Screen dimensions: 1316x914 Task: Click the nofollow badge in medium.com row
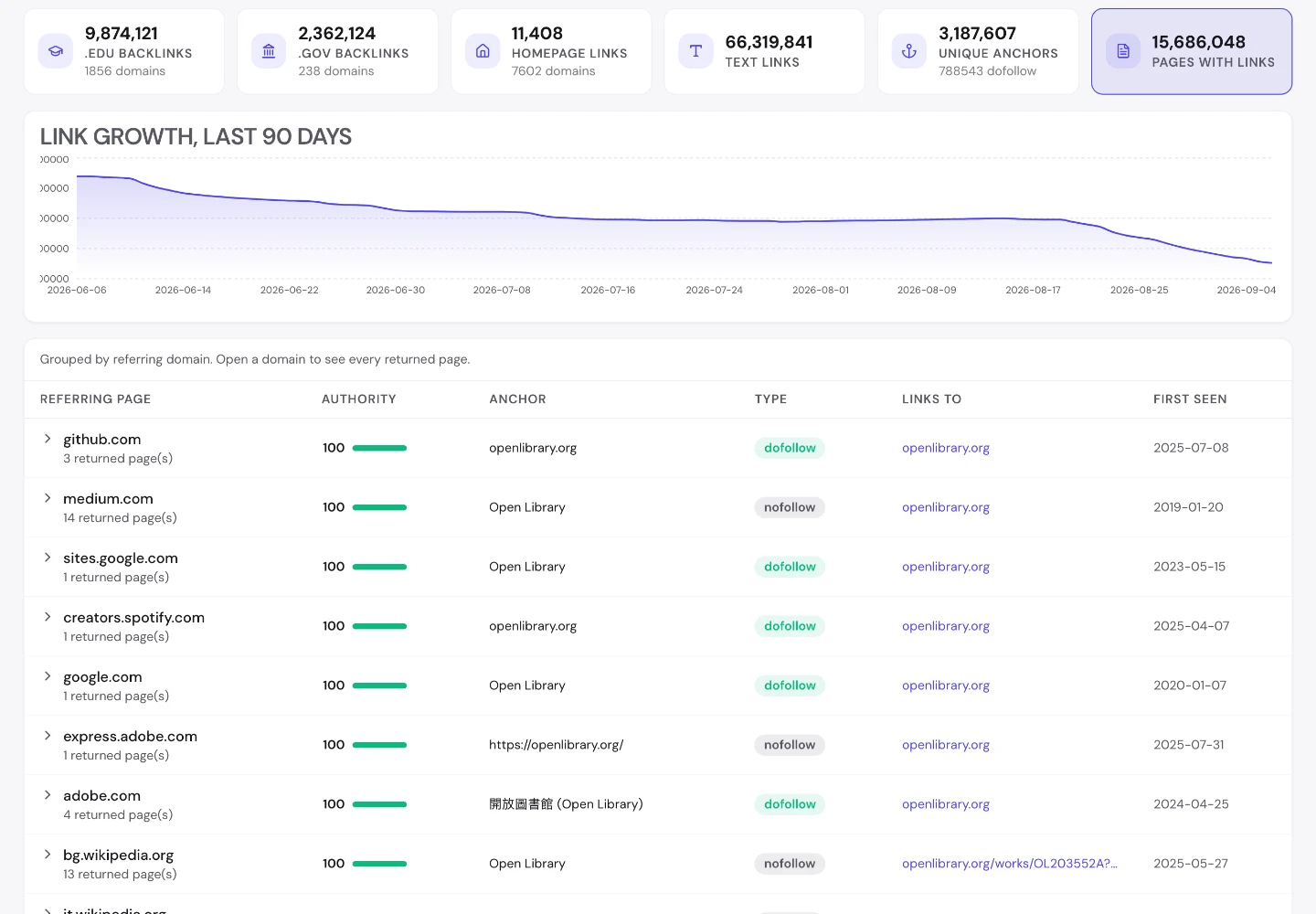[x=790, y=507]
